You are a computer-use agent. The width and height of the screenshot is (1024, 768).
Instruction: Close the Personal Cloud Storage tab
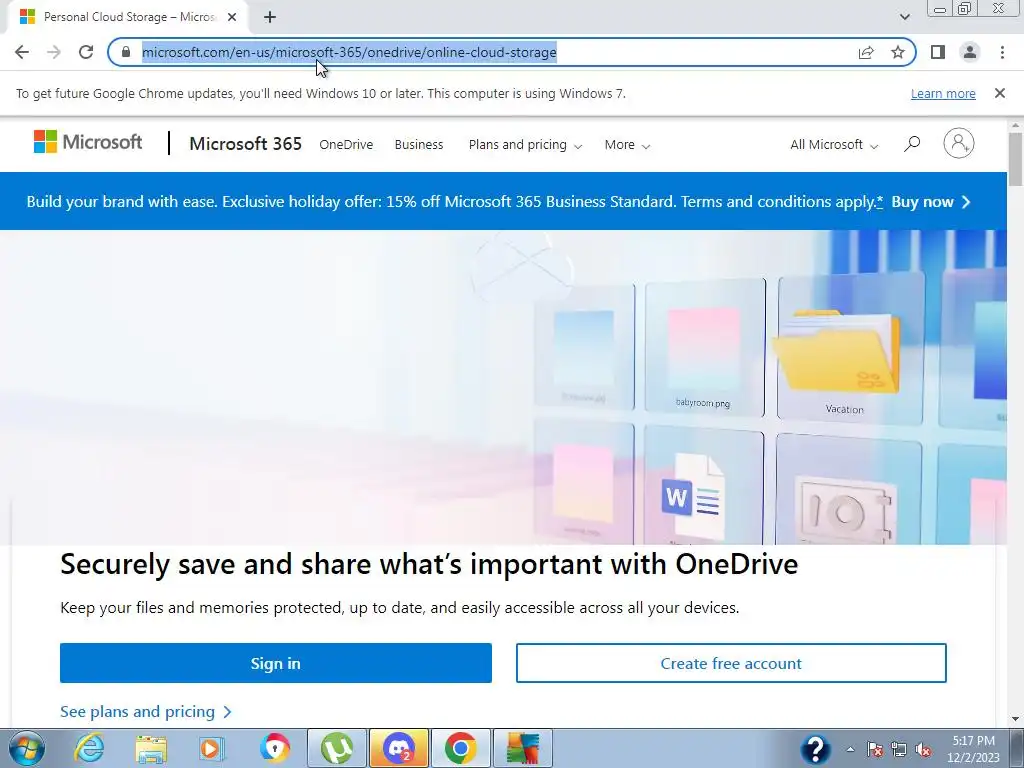tap(232, 17)
